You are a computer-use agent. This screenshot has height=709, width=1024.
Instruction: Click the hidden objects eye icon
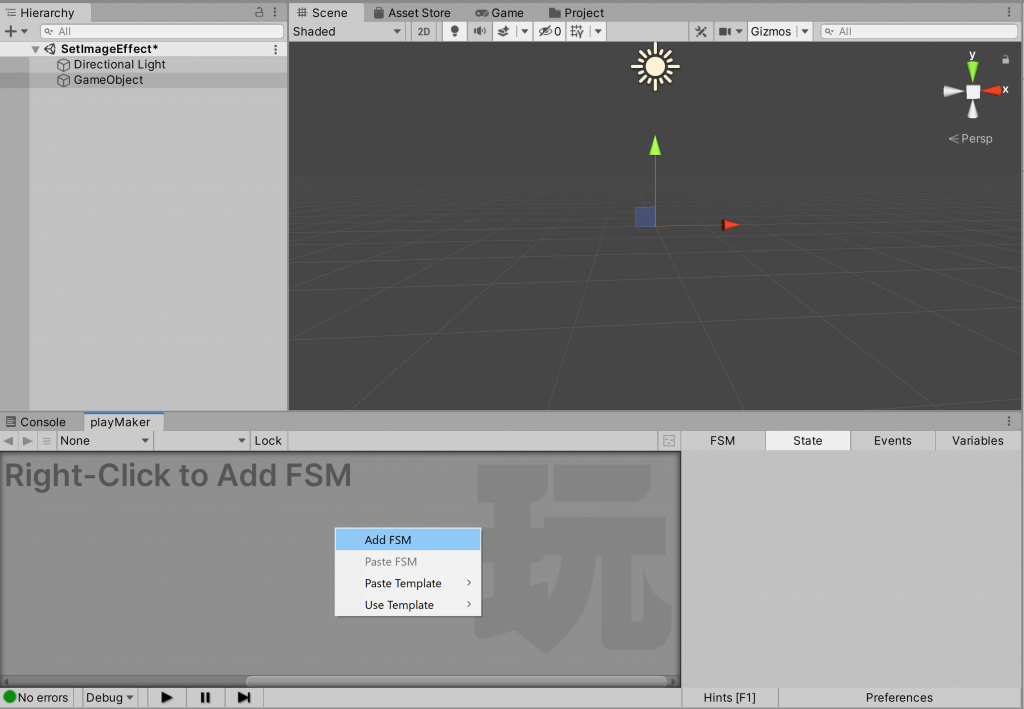point(547,31)
